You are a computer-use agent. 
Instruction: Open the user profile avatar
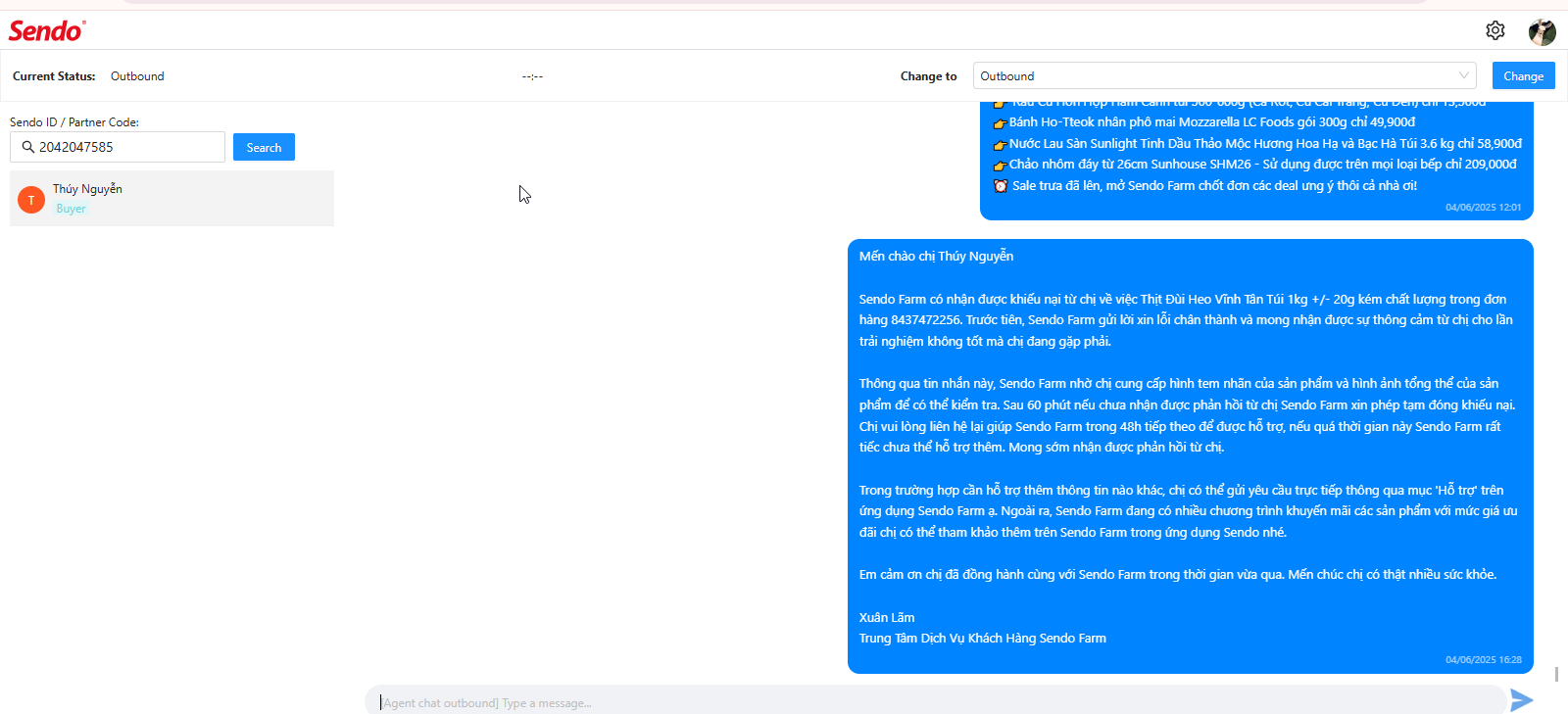pyautogui.click(x=1543, y=31)
